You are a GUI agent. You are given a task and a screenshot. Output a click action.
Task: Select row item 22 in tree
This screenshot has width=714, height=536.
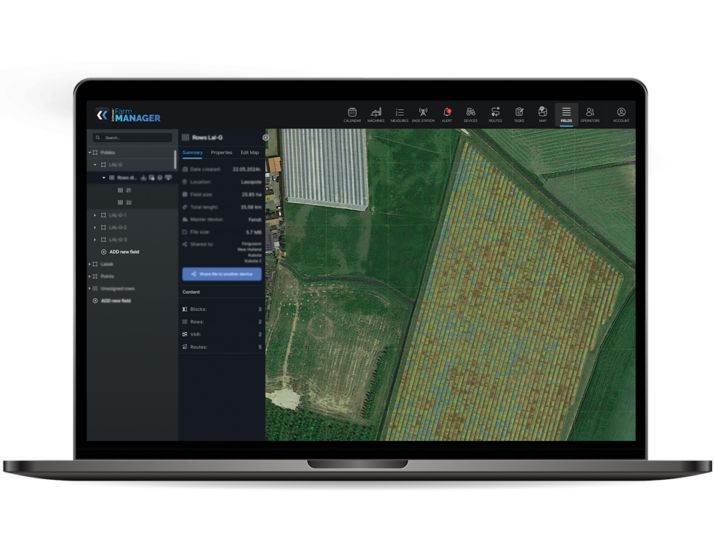(125, 202)
